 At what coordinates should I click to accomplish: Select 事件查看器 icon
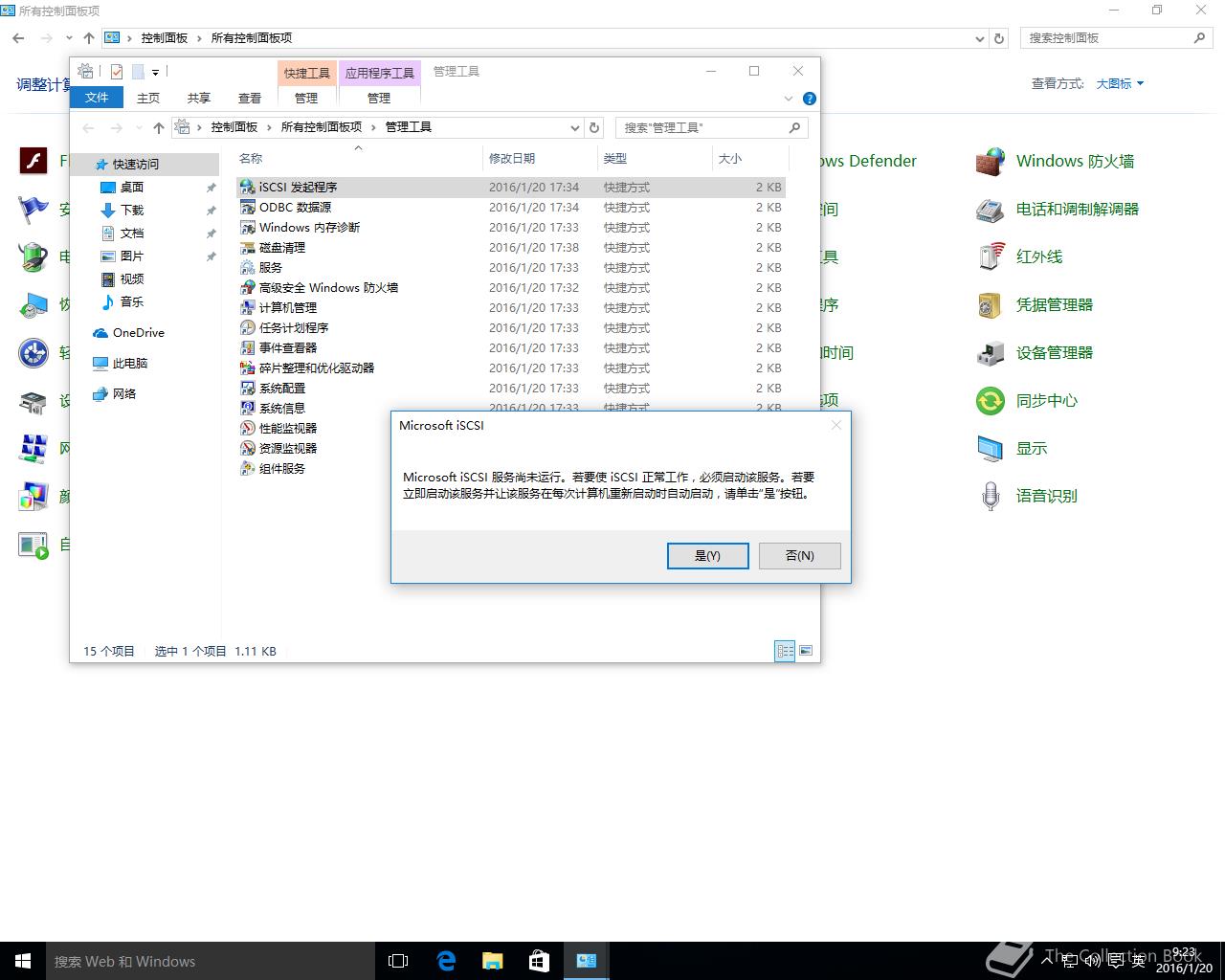point(248,347)
